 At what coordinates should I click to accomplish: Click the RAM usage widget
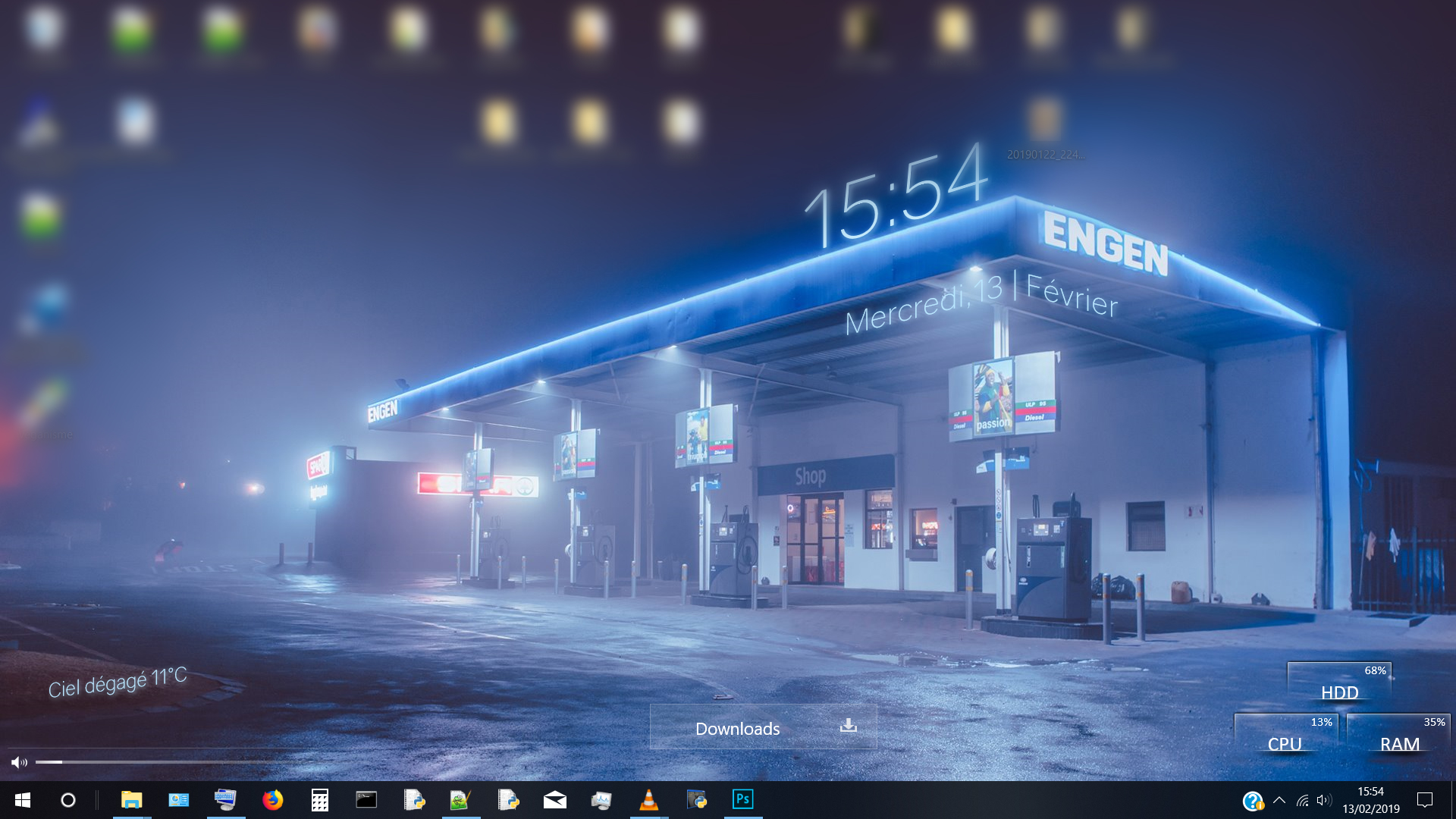point(1399,734)
